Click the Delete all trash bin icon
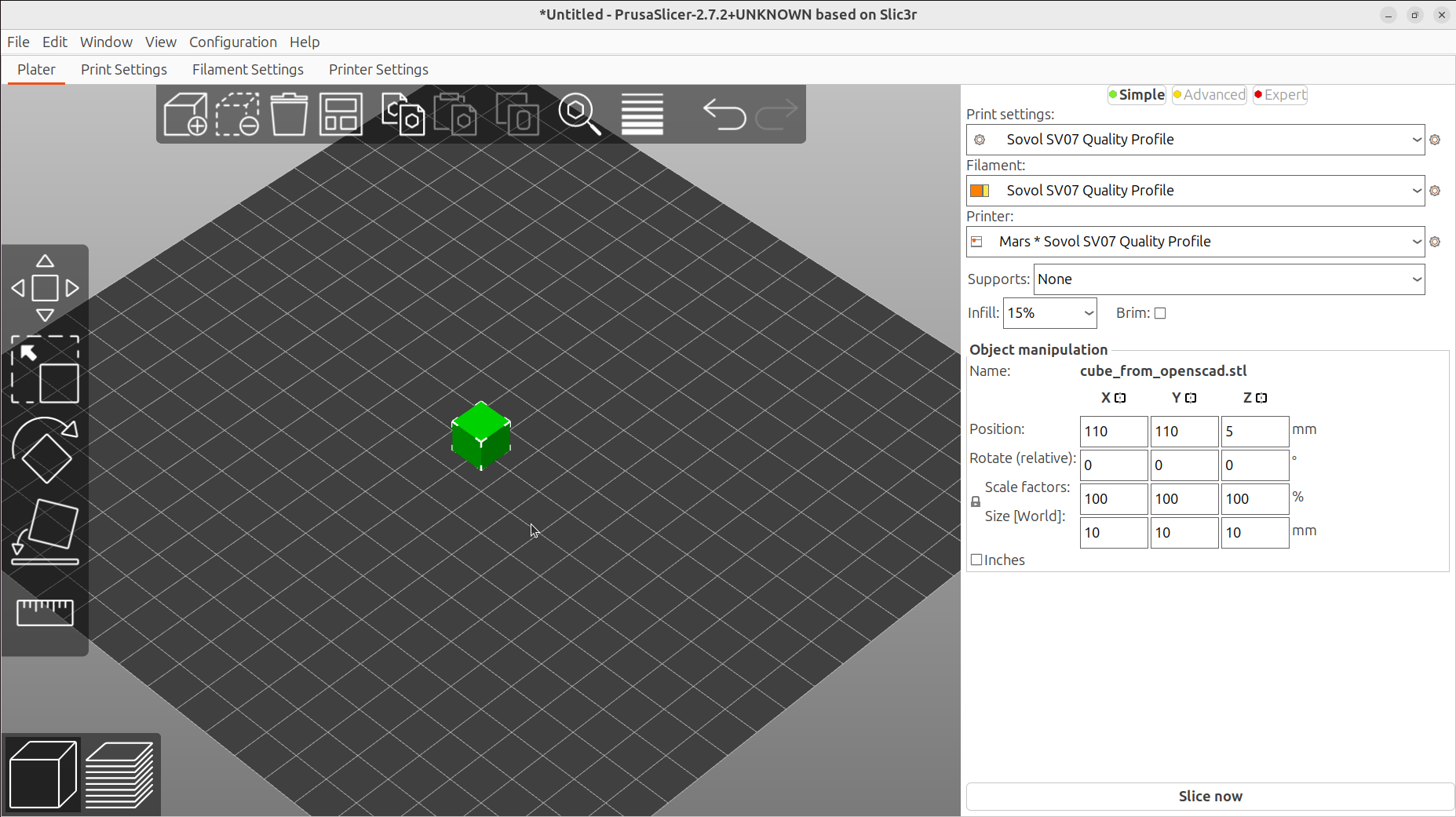Image resolution: width=1456 pixels, height=817 pixels. pyautogui.click(x=289, y=115)
